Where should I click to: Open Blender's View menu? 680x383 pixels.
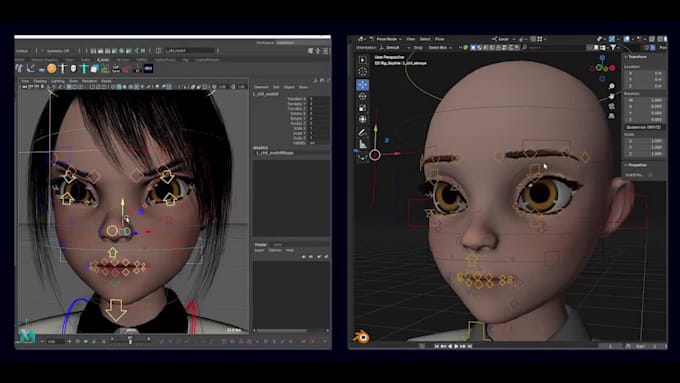click(411, 39)
